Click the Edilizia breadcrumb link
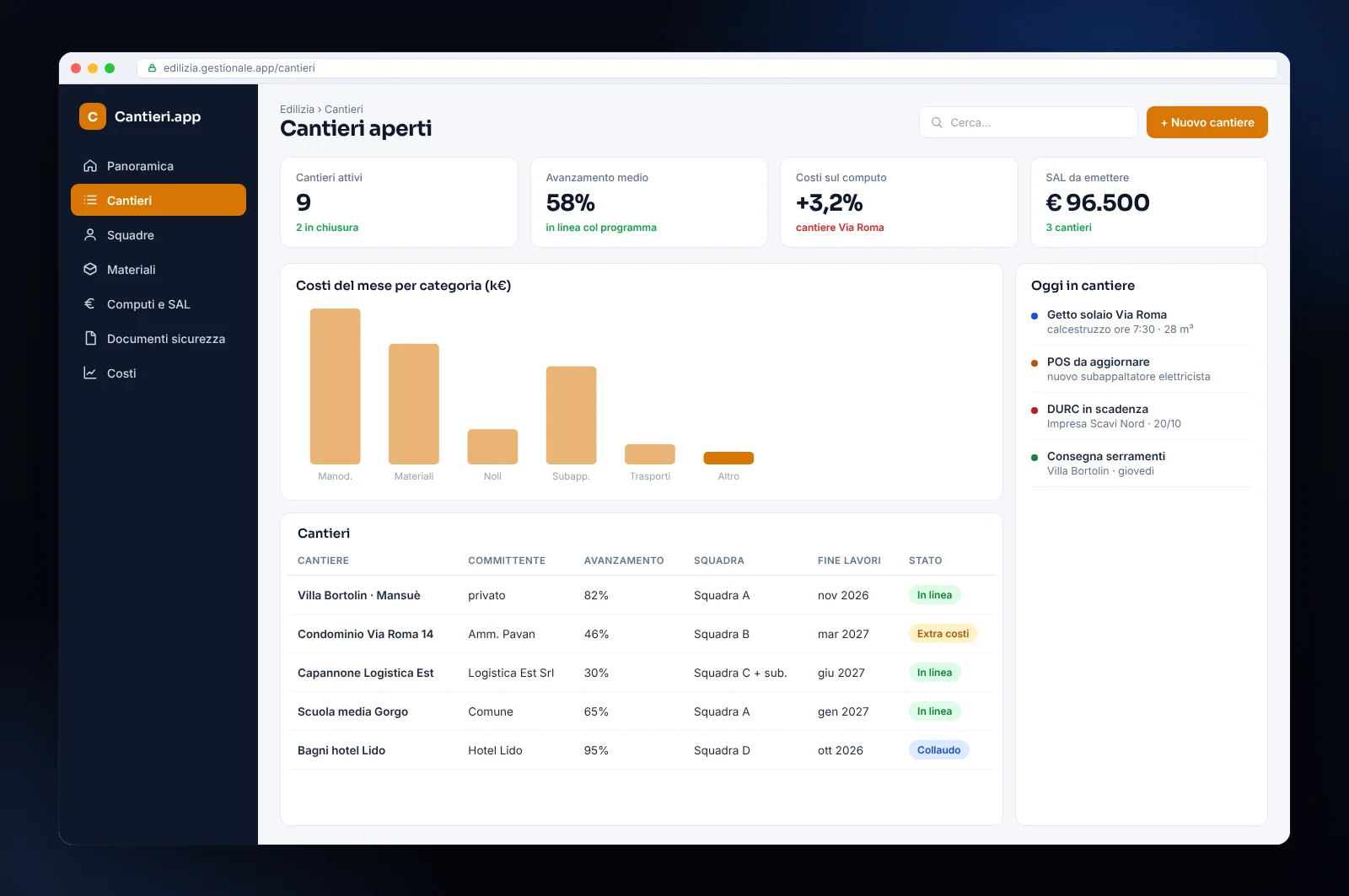This screenshot has height=896, width=1349. [x=297, y=110]
